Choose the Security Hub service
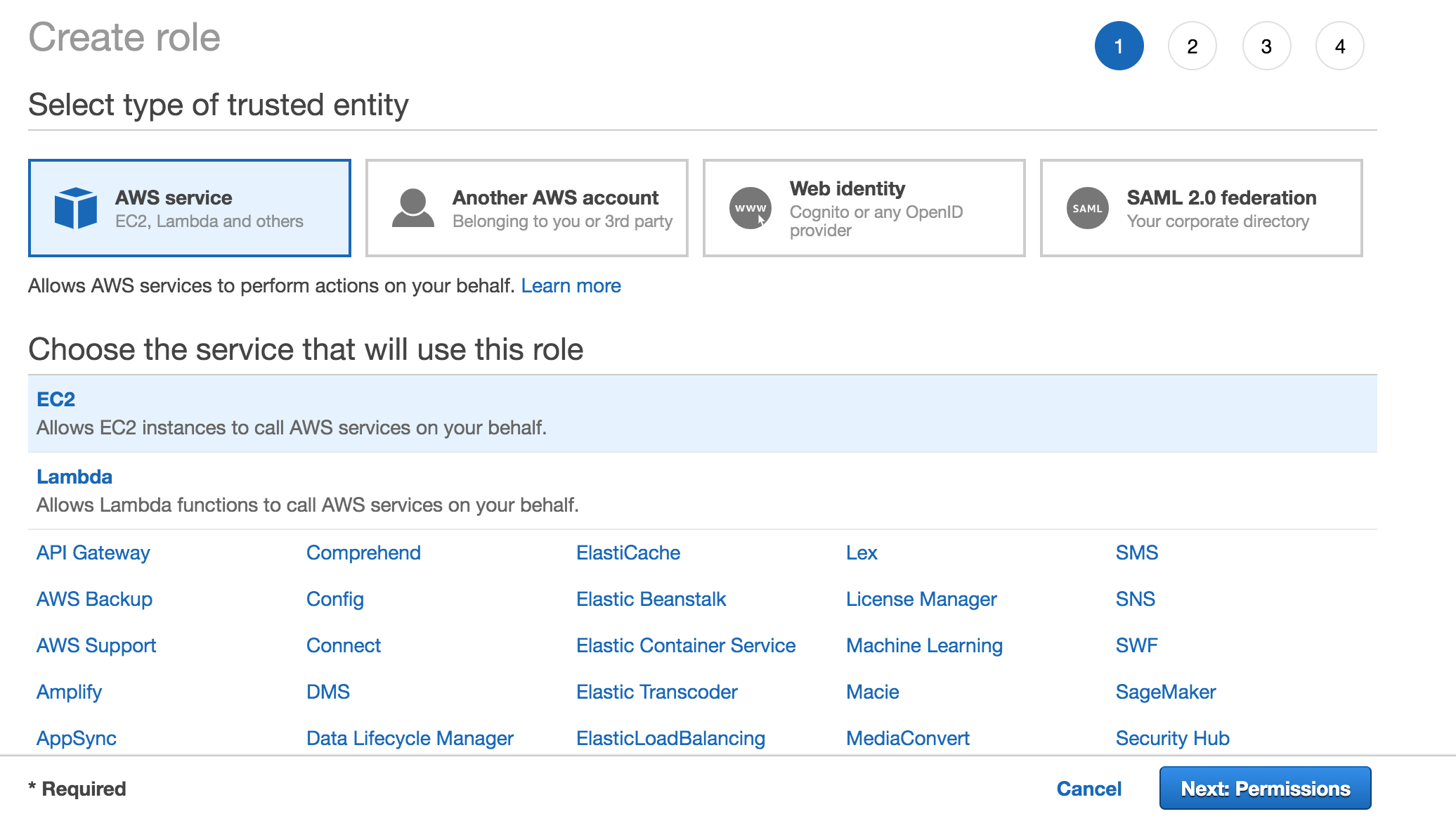This screenshot has width=1456, height=821. point(1173,739)
